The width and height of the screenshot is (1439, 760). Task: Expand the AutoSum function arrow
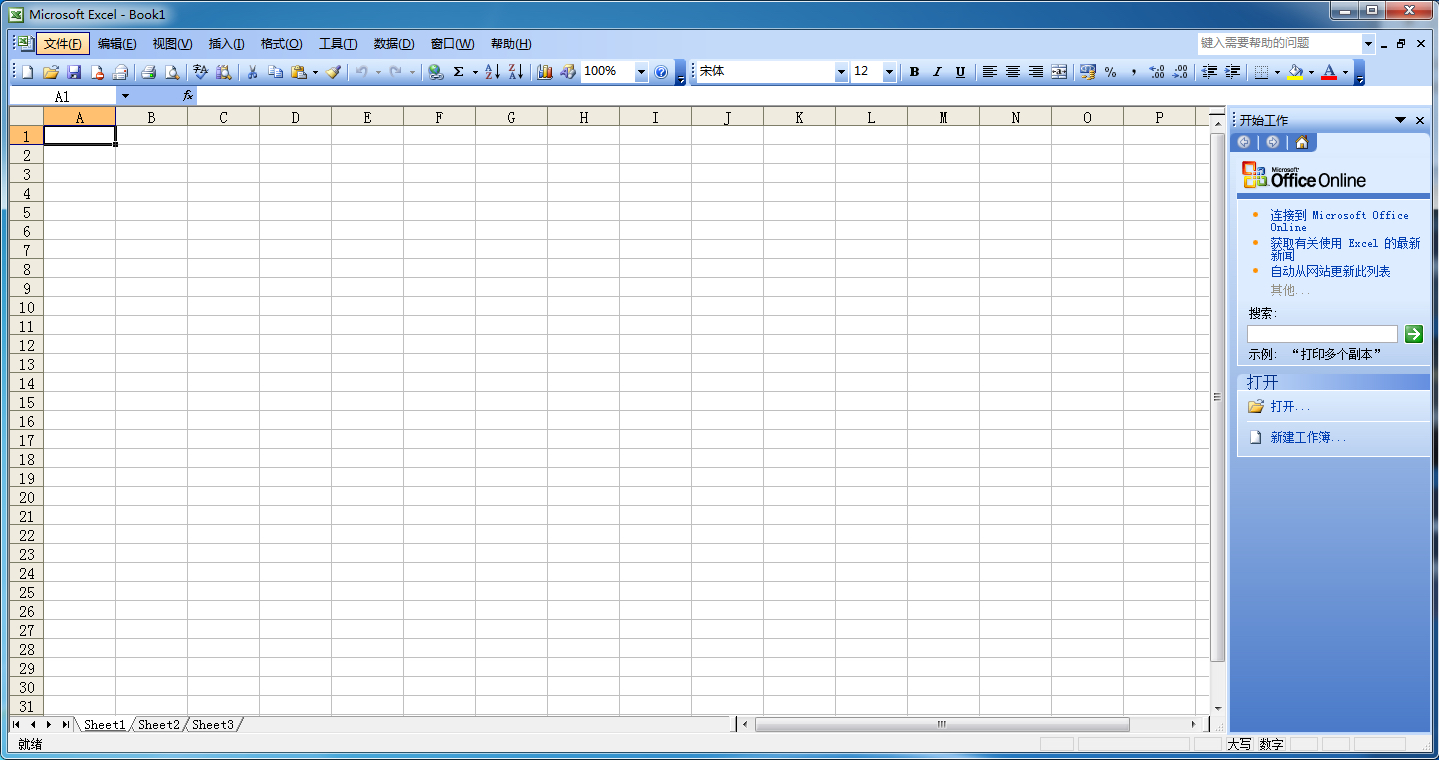(x=475, y=72)
